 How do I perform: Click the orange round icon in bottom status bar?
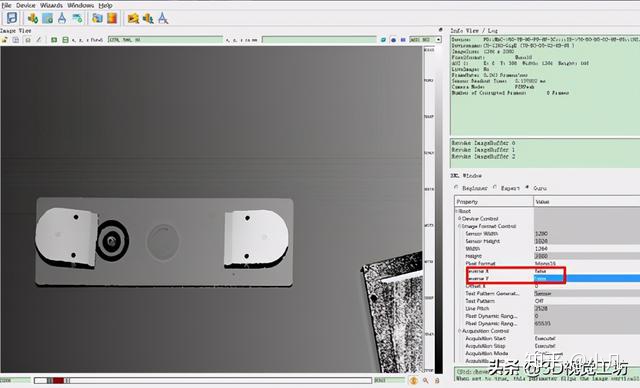[x=413, y=380]
